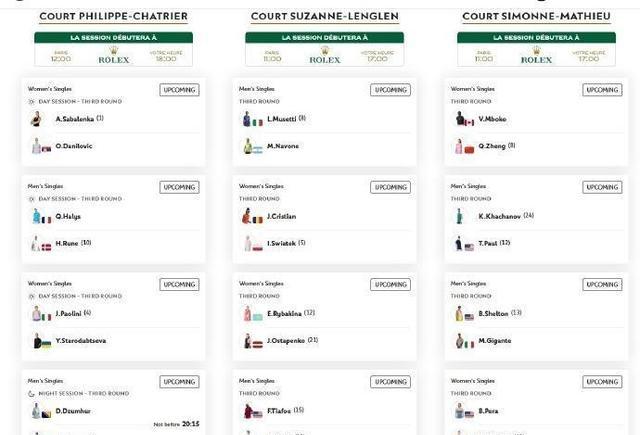This screenshot has width=640, height=435.
Task: Open Court Simonne-Mathieu heading
Action: pos(536,16)
